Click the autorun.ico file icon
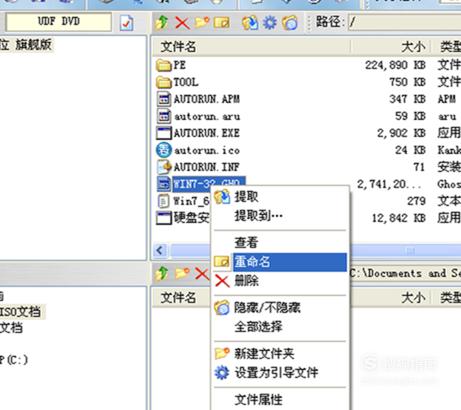The width and height of the screenshot is (461, 410). click(x=164, y=150)
